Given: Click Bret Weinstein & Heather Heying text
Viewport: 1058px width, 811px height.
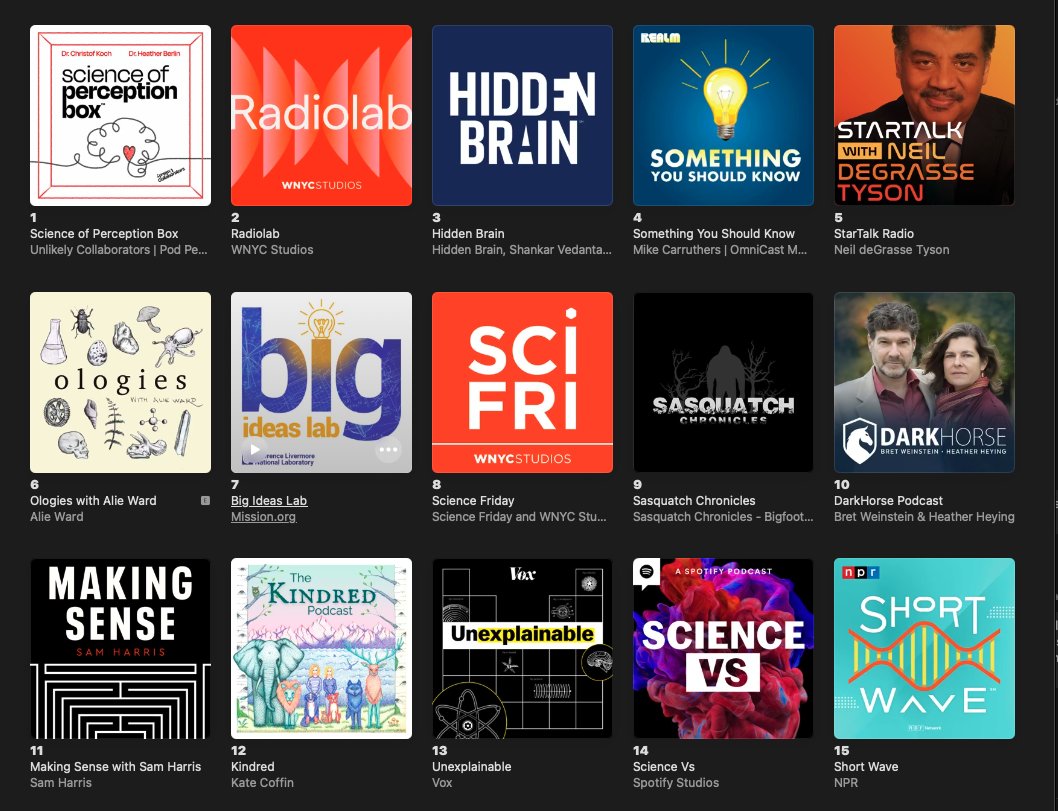Looking at the screenshot, I should pyautogui.click(x=924, y=517).
